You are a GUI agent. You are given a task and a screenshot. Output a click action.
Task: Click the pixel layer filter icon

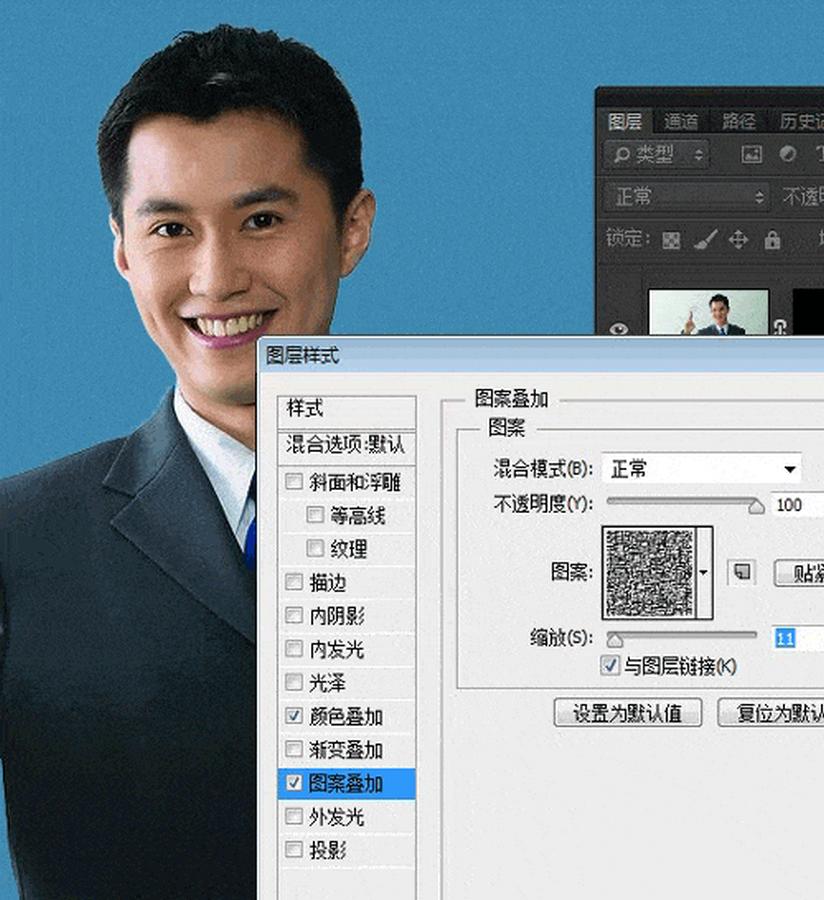pos(753,153)
